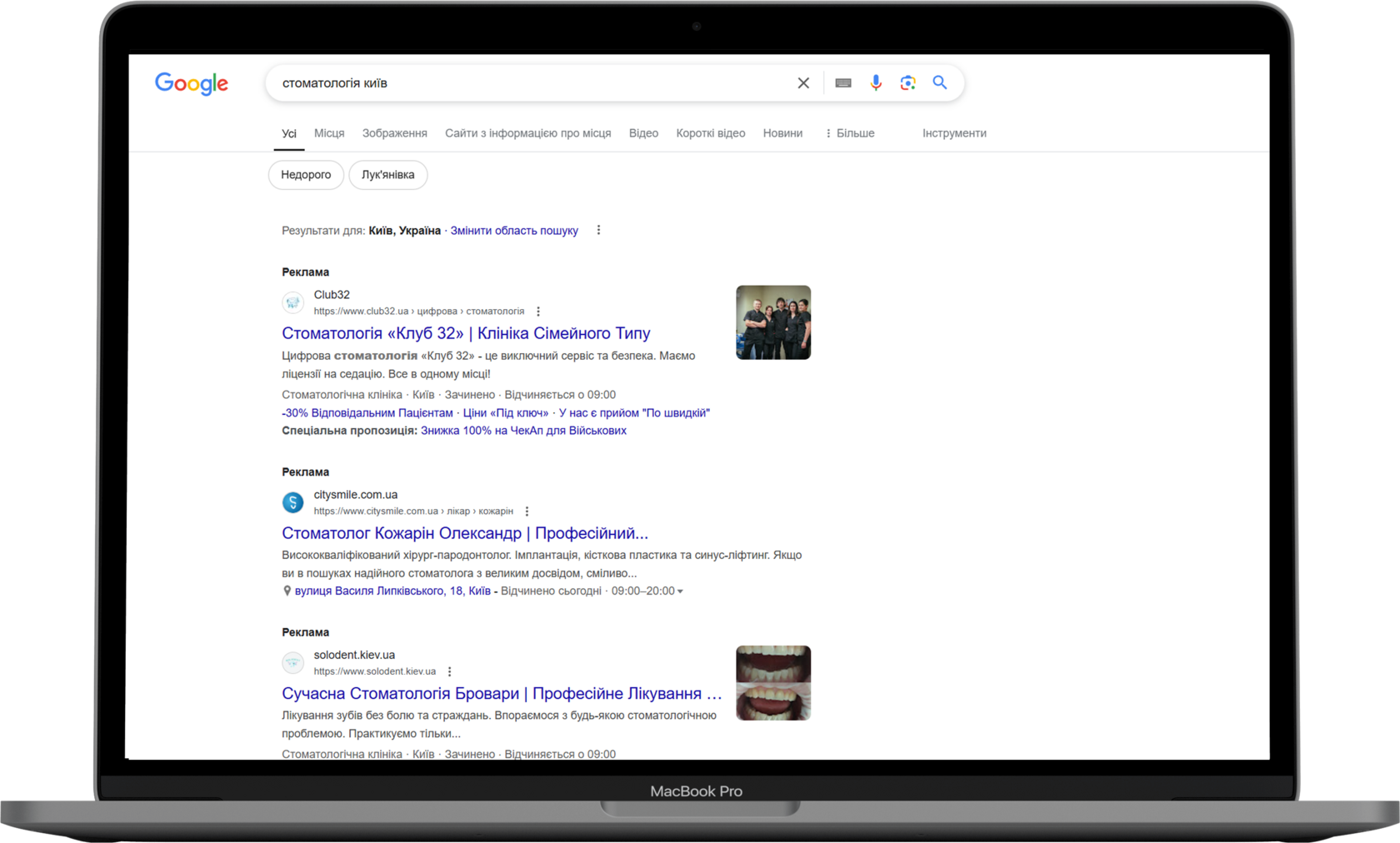Open the three-dot menu of the Club32 ad
This screenshot has width=1400, height=843.
tap(538, 312)
